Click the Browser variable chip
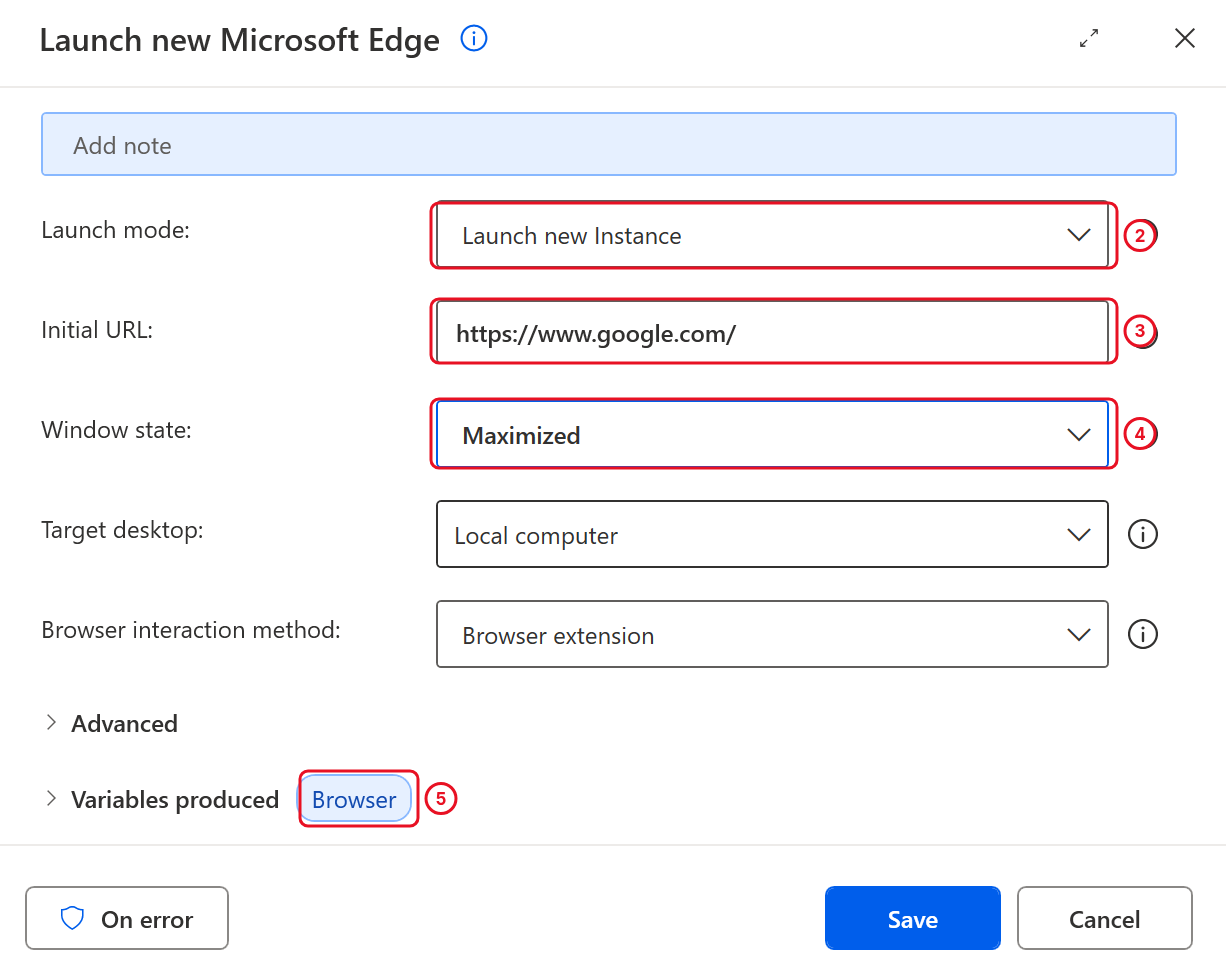 click(355, 799)
